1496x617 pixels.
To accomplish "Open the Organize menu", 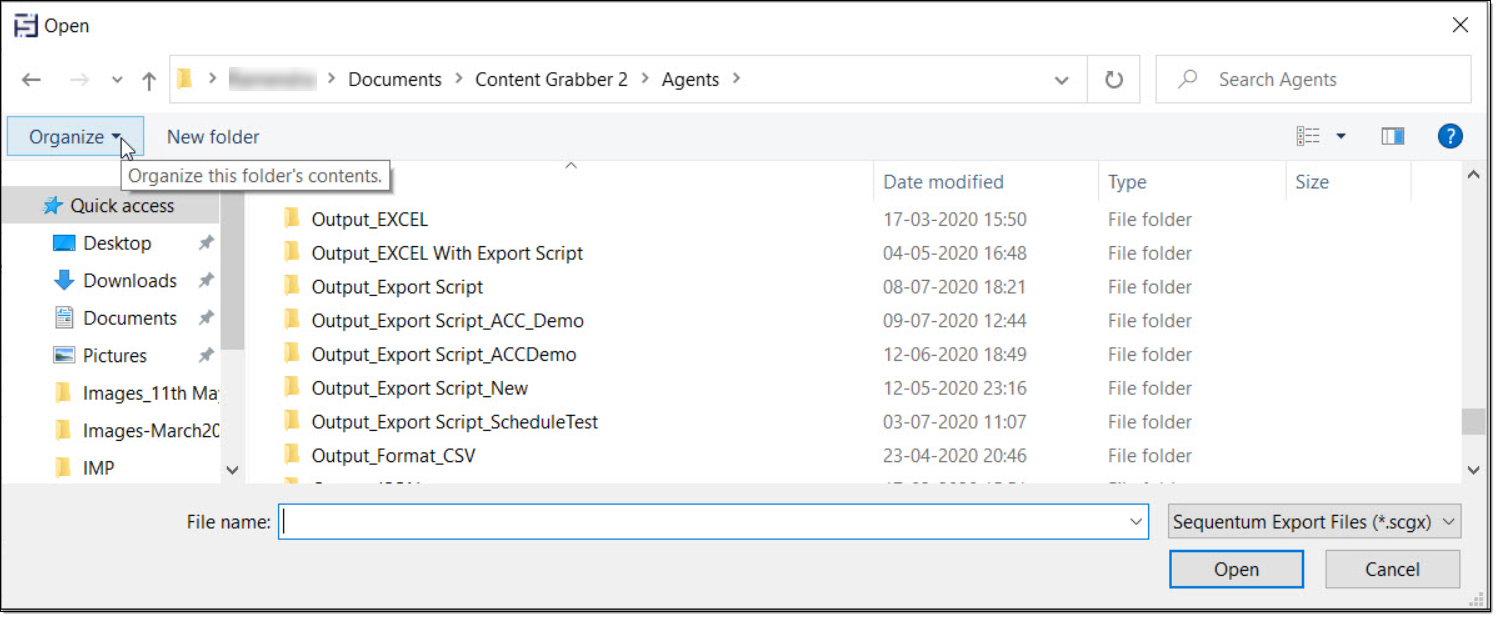I will pyautogui.click(x=74, y=137).
